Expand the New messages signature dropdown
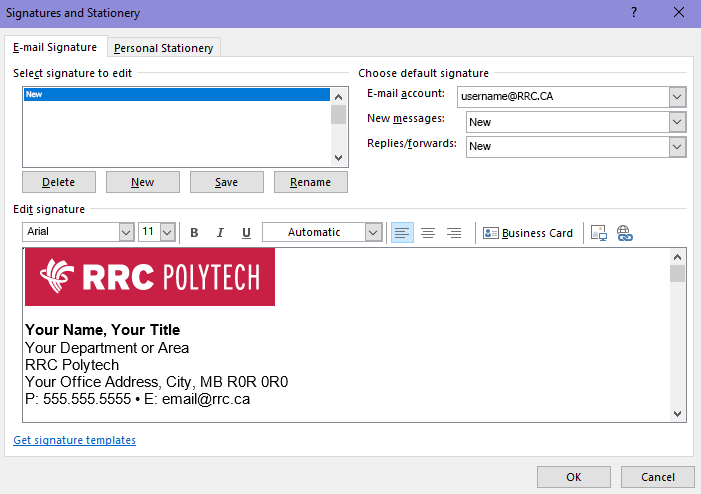Image resolution: width=701 pixels, height=494 pixels. click(x=677, y=122)
